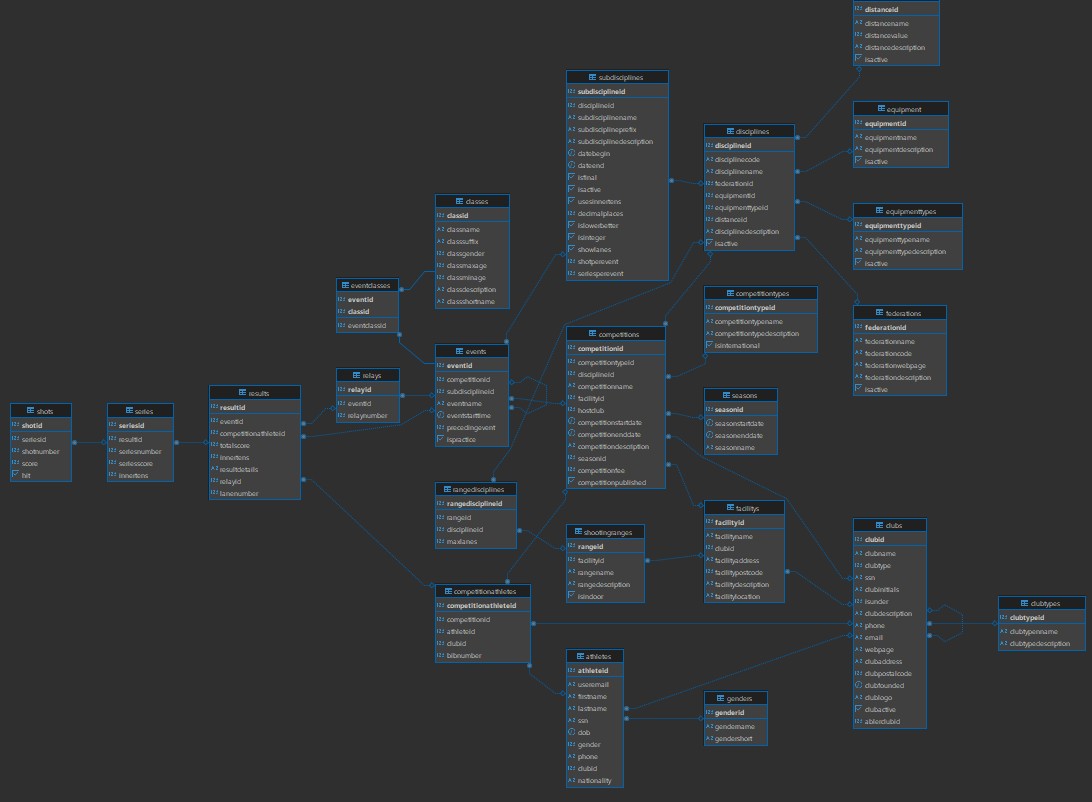The height and width of the screenshot is (802, 1092).
Task: Select the classgender column in classes table
Action: click(x=467, y=254)
